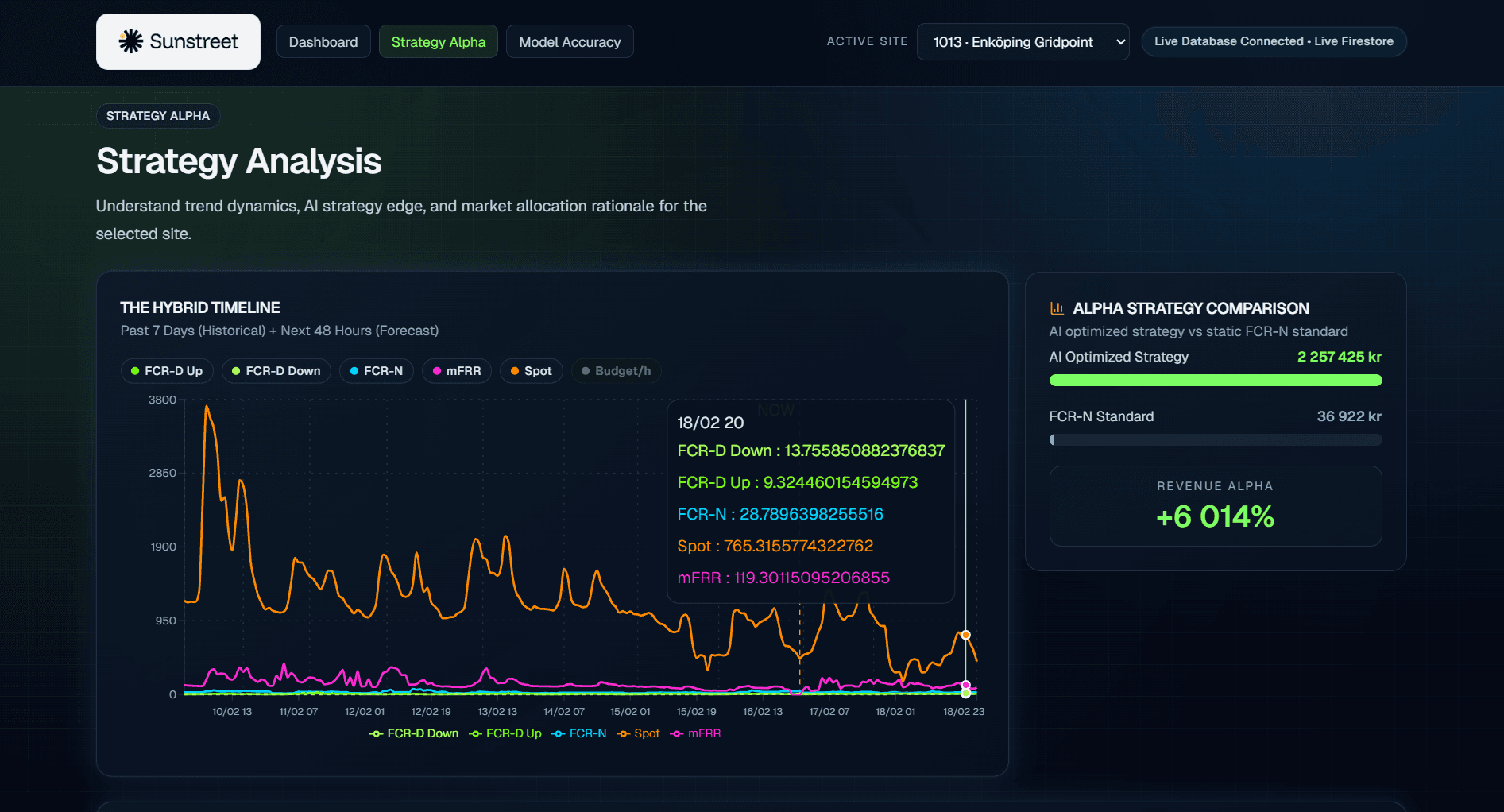Screen dimensions: 1504x812
Task: Toggle the Budget/h series chip
Action: [616, 370]
